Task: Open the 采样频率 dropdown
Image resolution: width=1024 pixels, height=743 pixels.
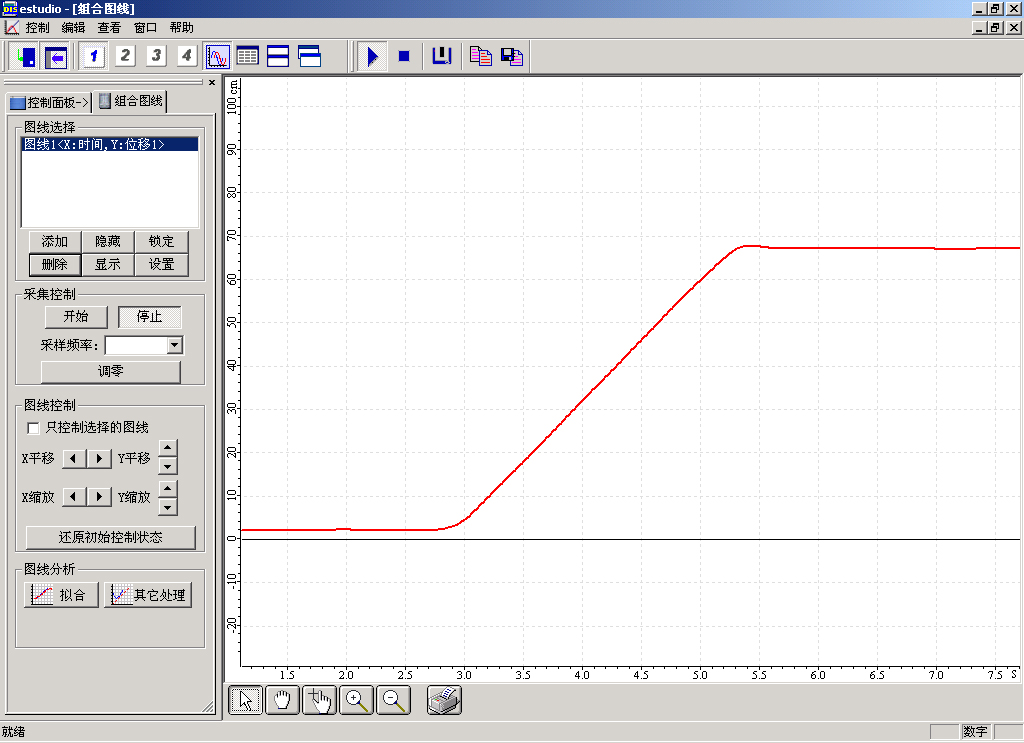Action: coord(175,345)
